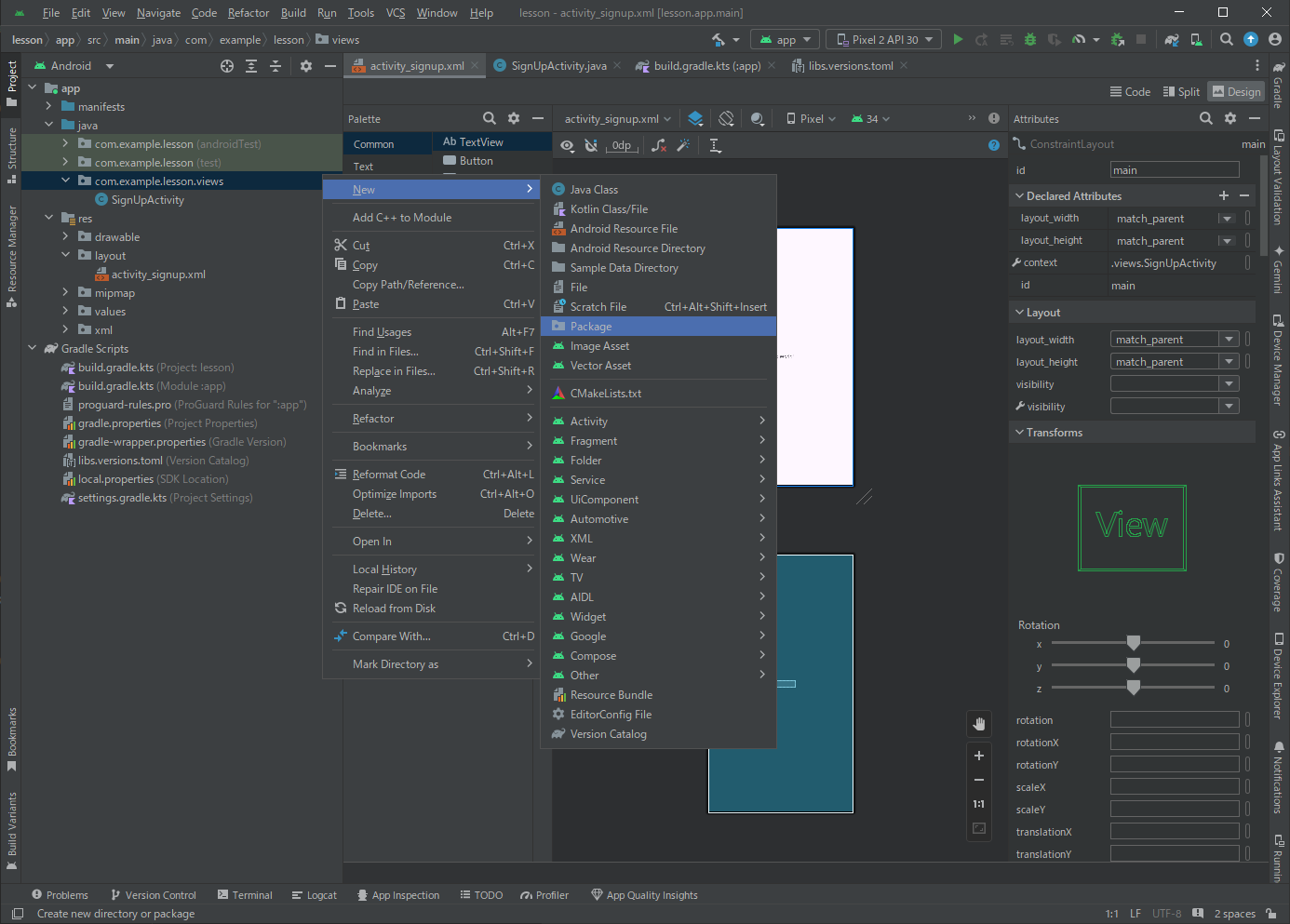Collapse the Transforms section
The width and height of the screenshot is (1290, 924).
coord(1020,433)
